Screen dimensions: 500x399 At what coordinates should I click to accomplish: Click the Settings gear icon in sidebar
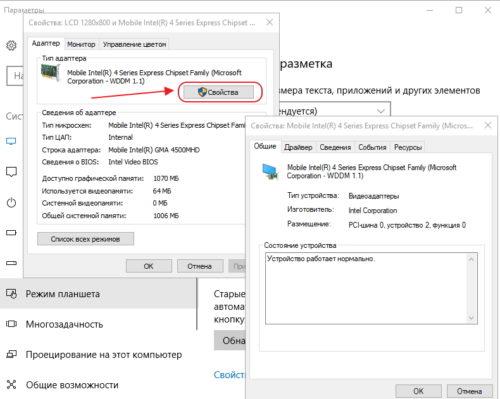pyautogui.click(x=11, y=45)
